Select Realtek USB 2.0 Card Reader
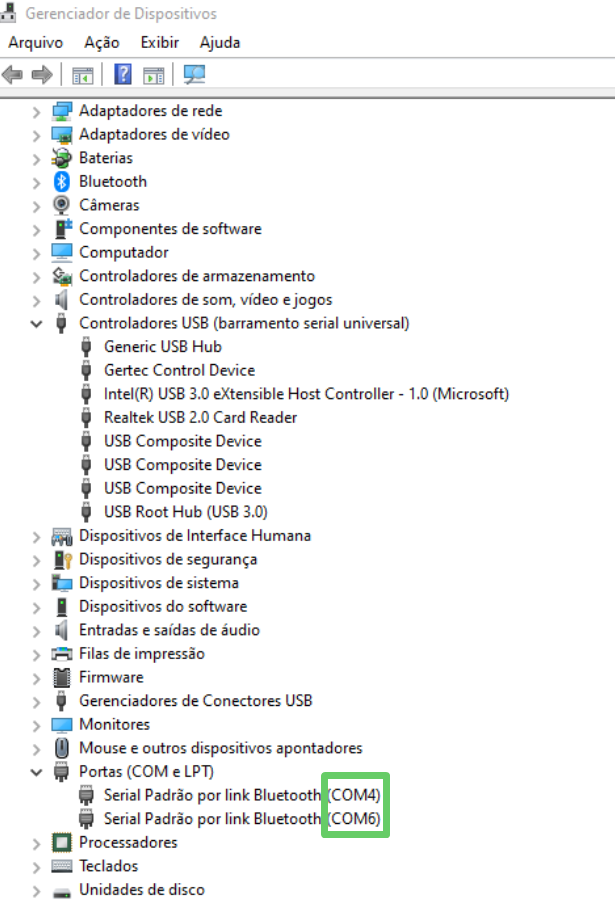Screen dimensions: 615x904 click(200, 417)
